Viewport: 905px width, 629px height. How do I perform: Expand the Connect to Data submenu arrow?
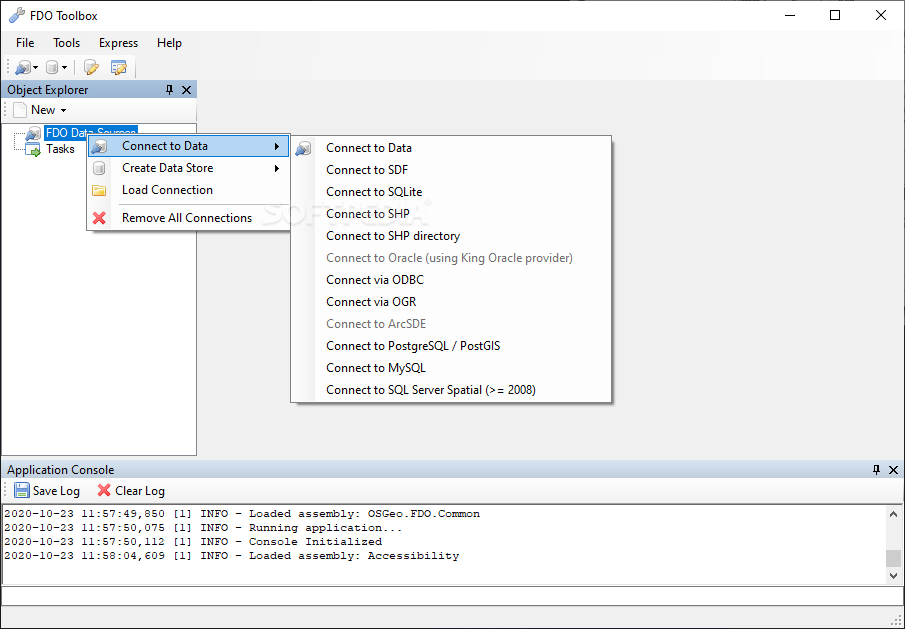tap(277, 147)
